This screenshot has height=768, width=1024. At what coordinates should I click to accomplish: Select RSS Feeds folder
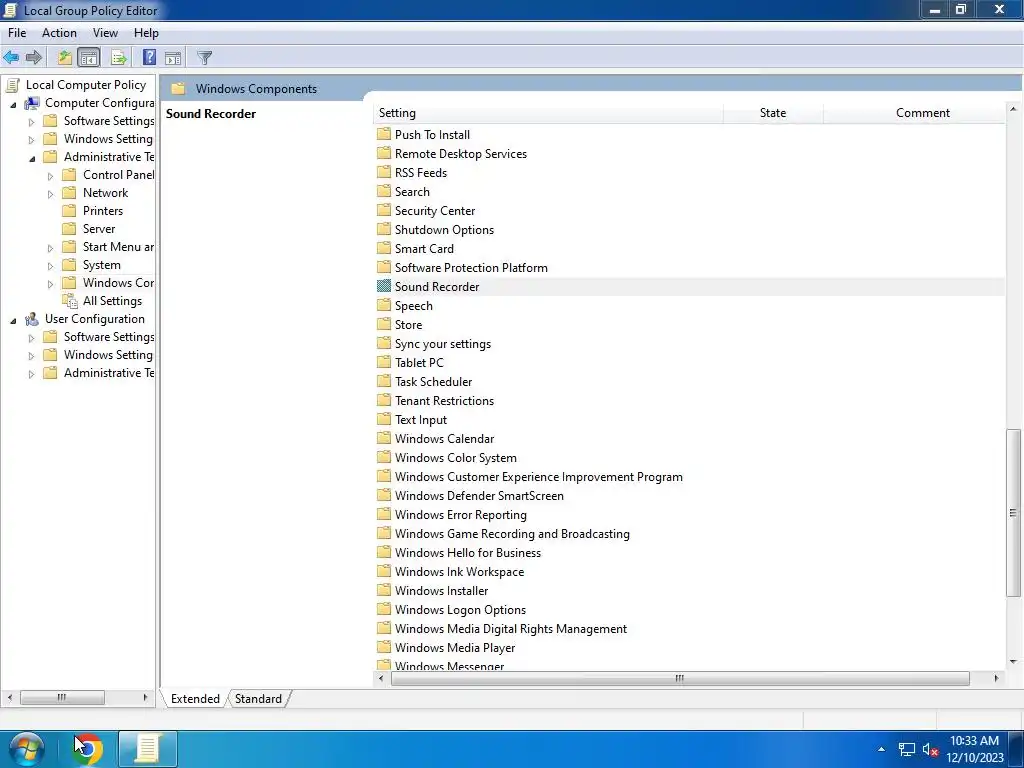[421, 172]
